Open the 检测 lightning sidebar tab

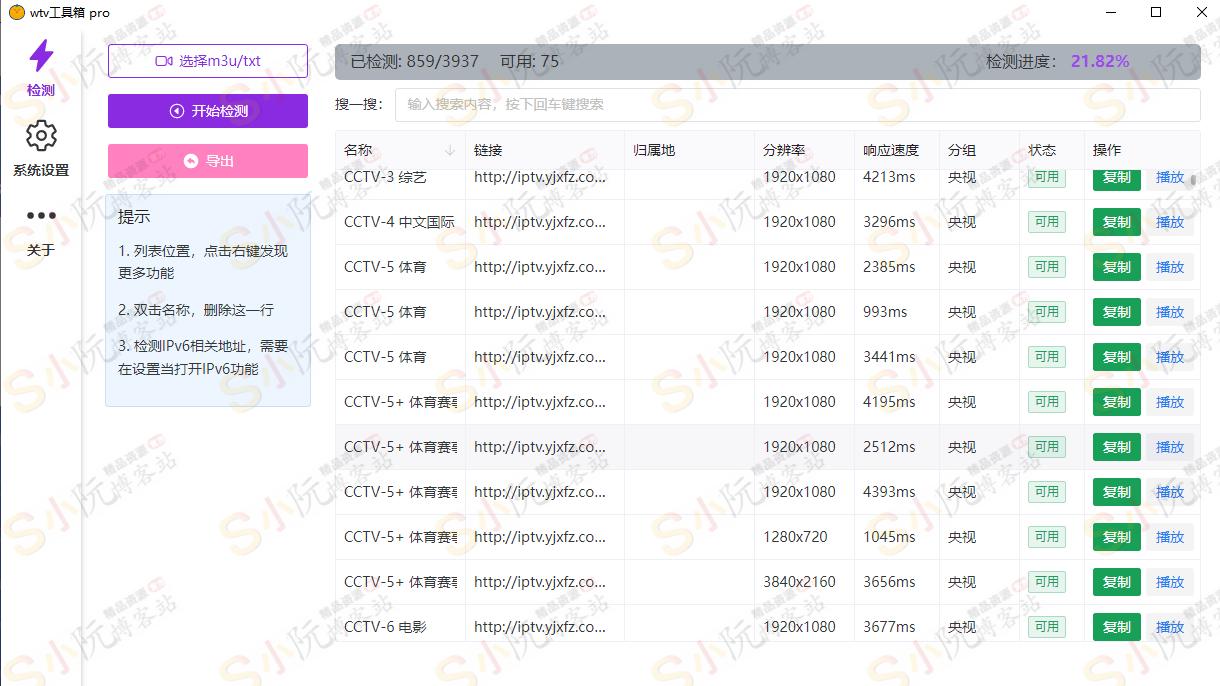[41, 68]
